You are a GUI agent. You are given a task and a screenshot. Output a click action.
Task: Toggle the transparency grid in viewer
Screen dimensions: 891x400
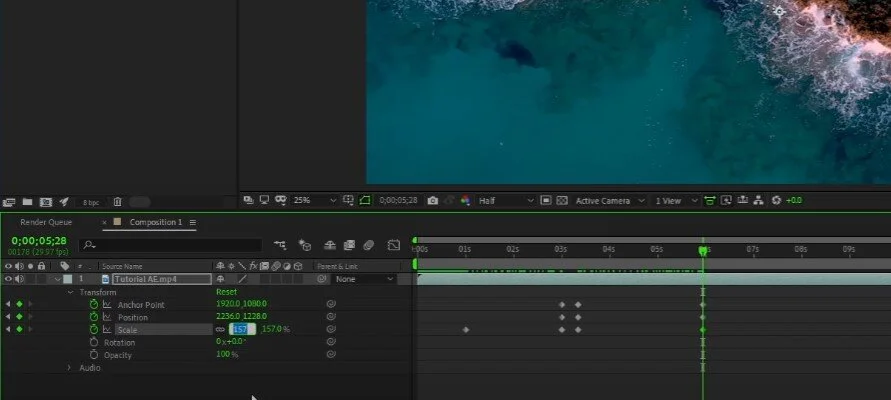coord(561,201)
